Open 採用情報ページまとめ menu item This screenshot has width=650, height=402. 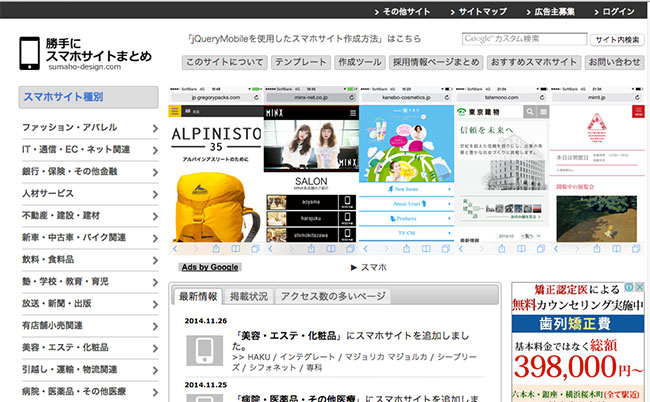tap(436, 63)
